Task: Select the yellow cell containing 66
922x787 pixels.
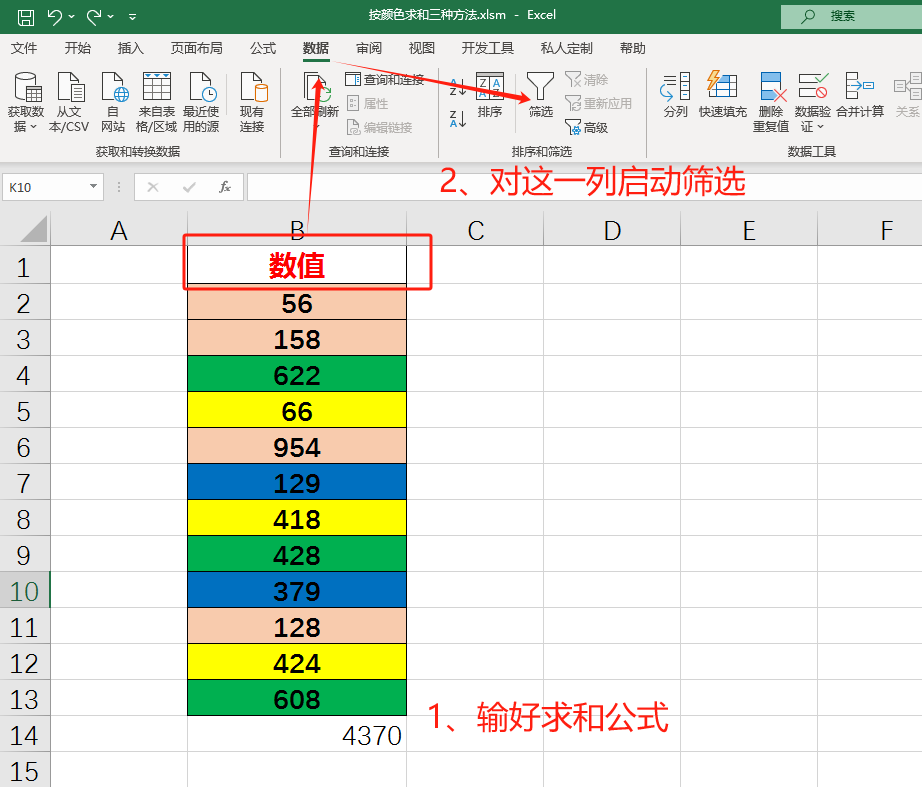Action: [x=297, y=410]
